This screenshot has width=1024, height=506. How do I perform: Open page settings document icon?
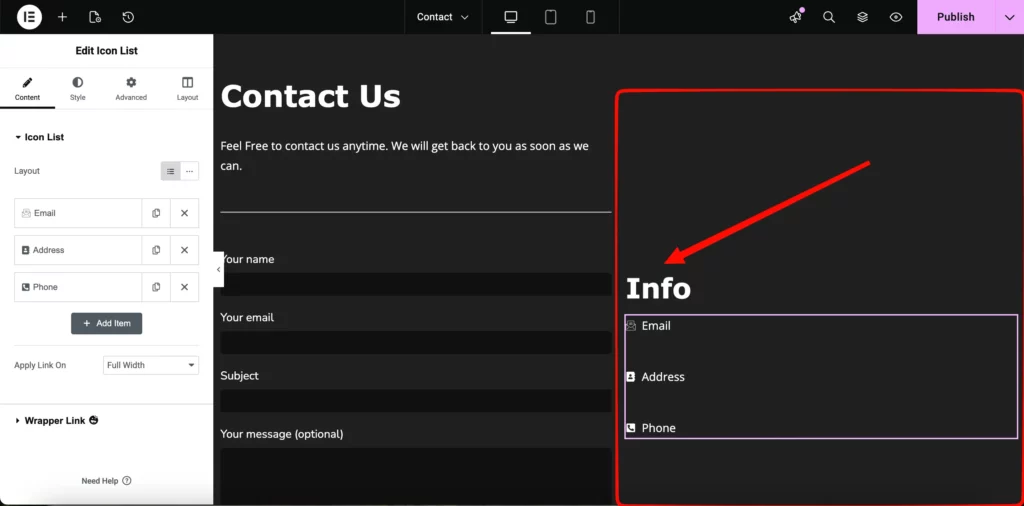click(95, 17)
